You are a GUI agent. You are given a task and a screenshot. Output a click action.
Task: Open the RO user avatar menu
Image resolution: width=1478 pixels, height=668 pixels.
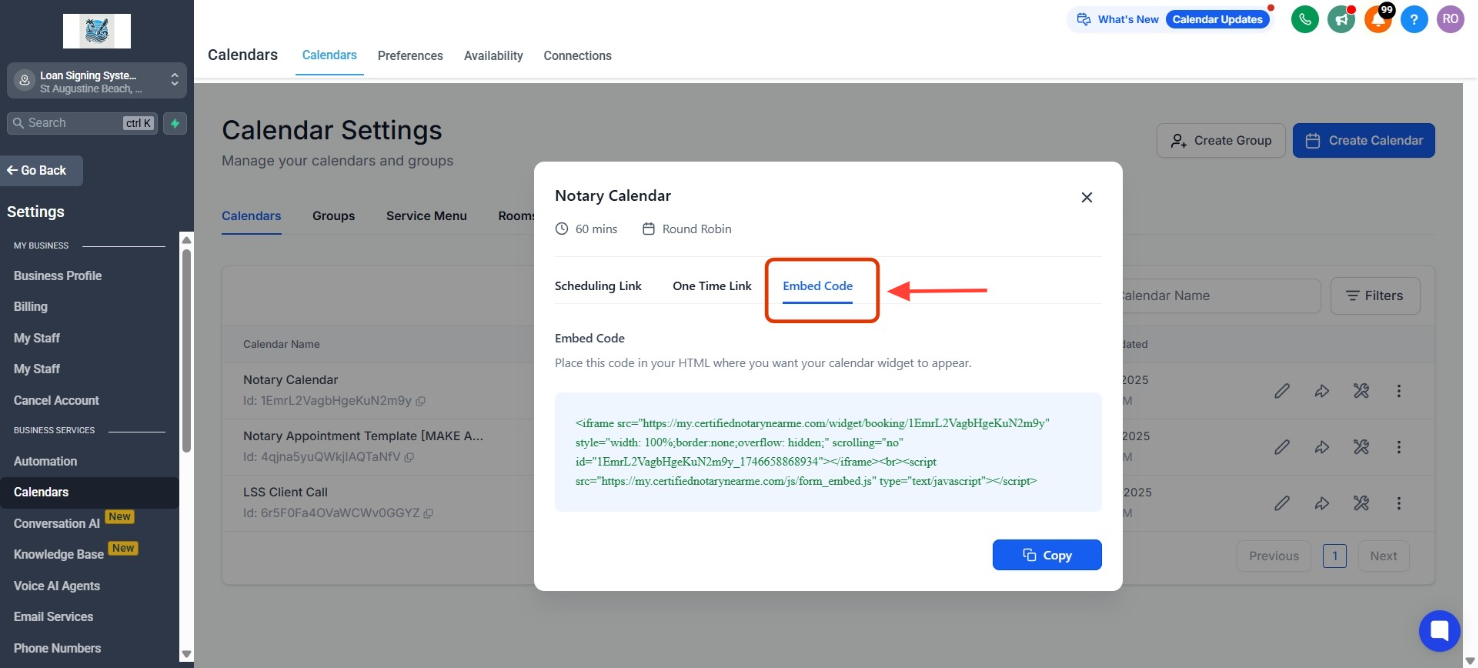pyautogui.click(x=1450, y=19)
